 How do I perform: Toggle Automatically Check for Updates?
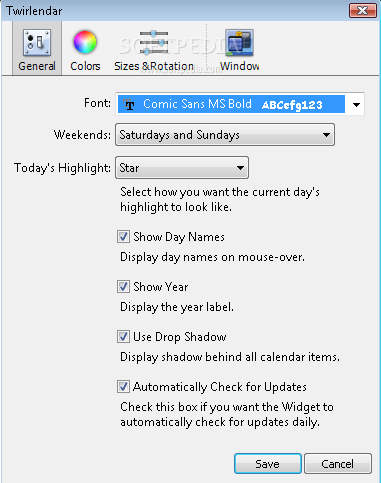[123, 387]
